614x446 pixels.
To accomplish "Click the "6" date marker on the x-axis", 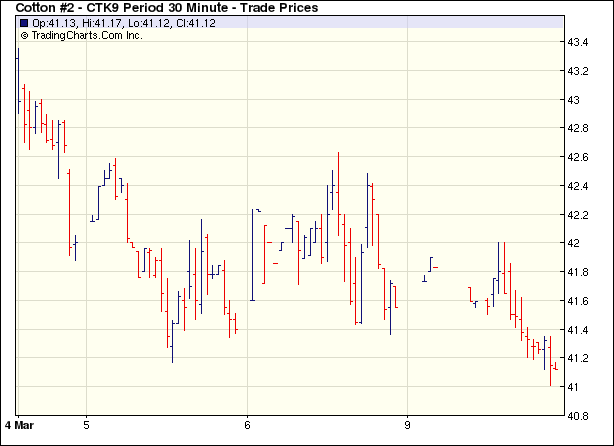I will (x=247, y=426).
